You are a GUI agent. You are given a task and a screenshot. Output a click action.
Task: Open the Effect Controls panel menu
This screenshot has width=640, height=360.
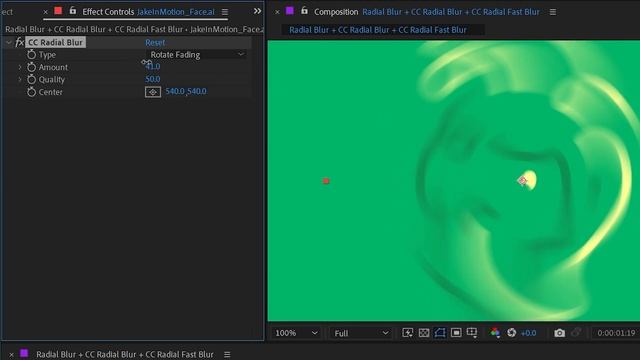point(225,12)
